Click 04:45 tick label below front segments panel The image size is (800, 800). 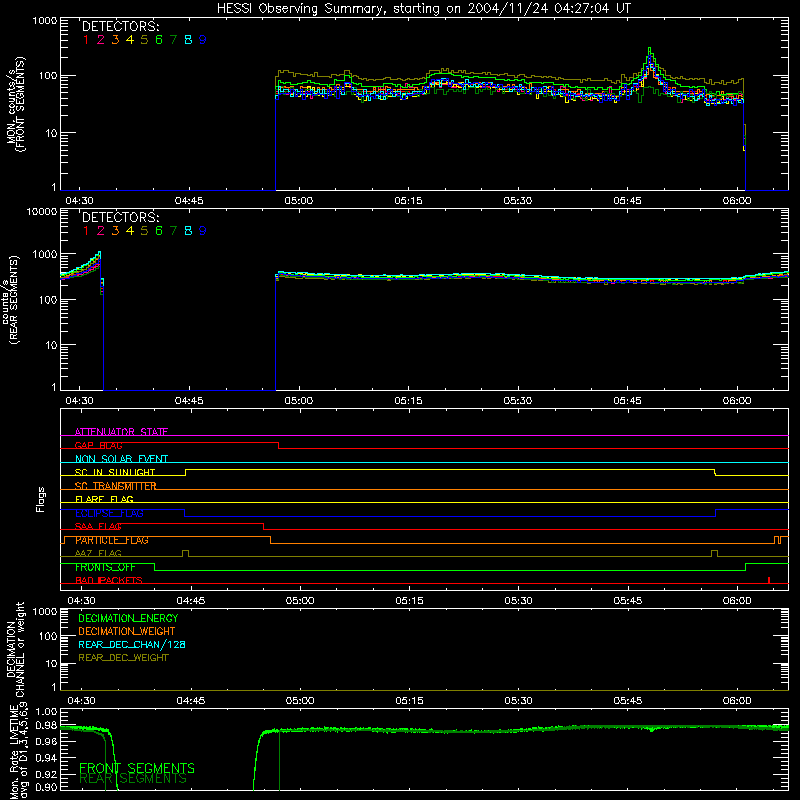[x=189, y=201]
